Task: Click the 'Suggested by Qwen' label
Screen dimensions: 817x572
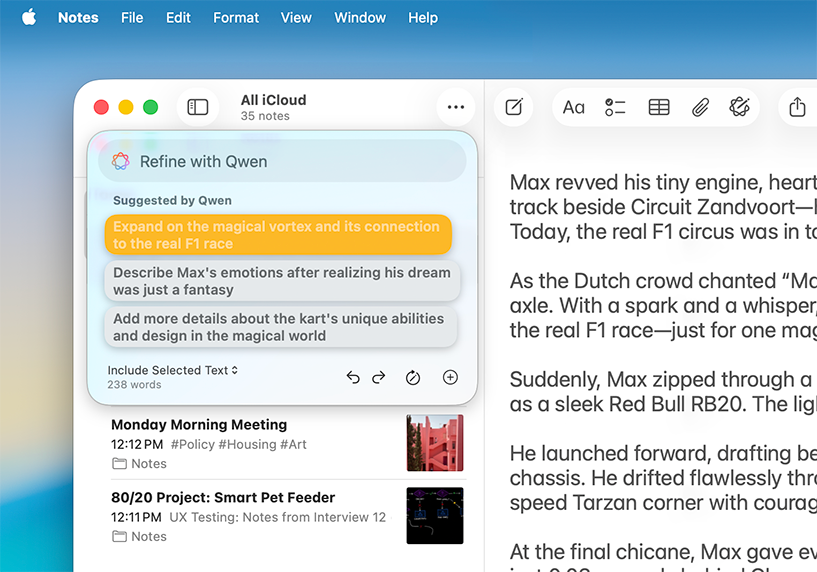Action: [172, 201]
